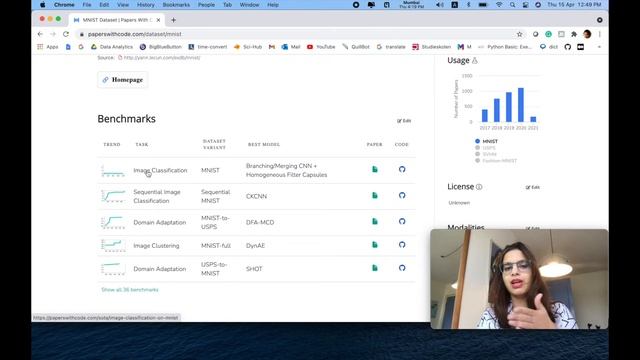
Task: Open the Chrome profile avatar
Action: pyautogui.click(x=587, y=34)
